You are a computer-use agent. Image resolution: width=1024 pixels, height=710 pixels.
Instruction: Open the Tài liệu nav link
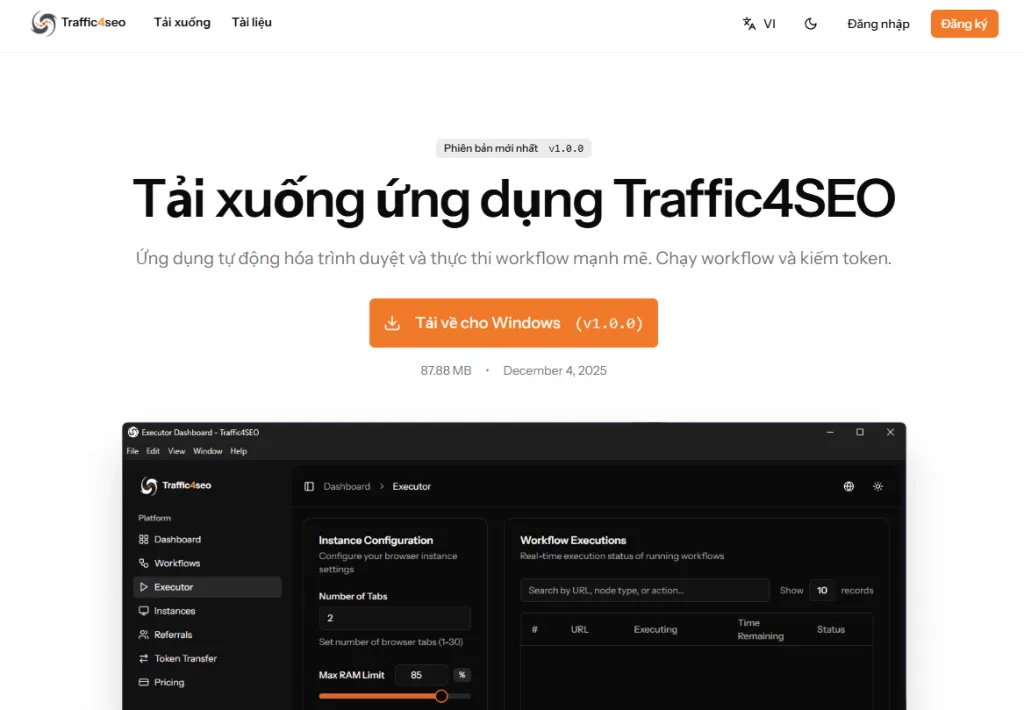click(251, 22)
